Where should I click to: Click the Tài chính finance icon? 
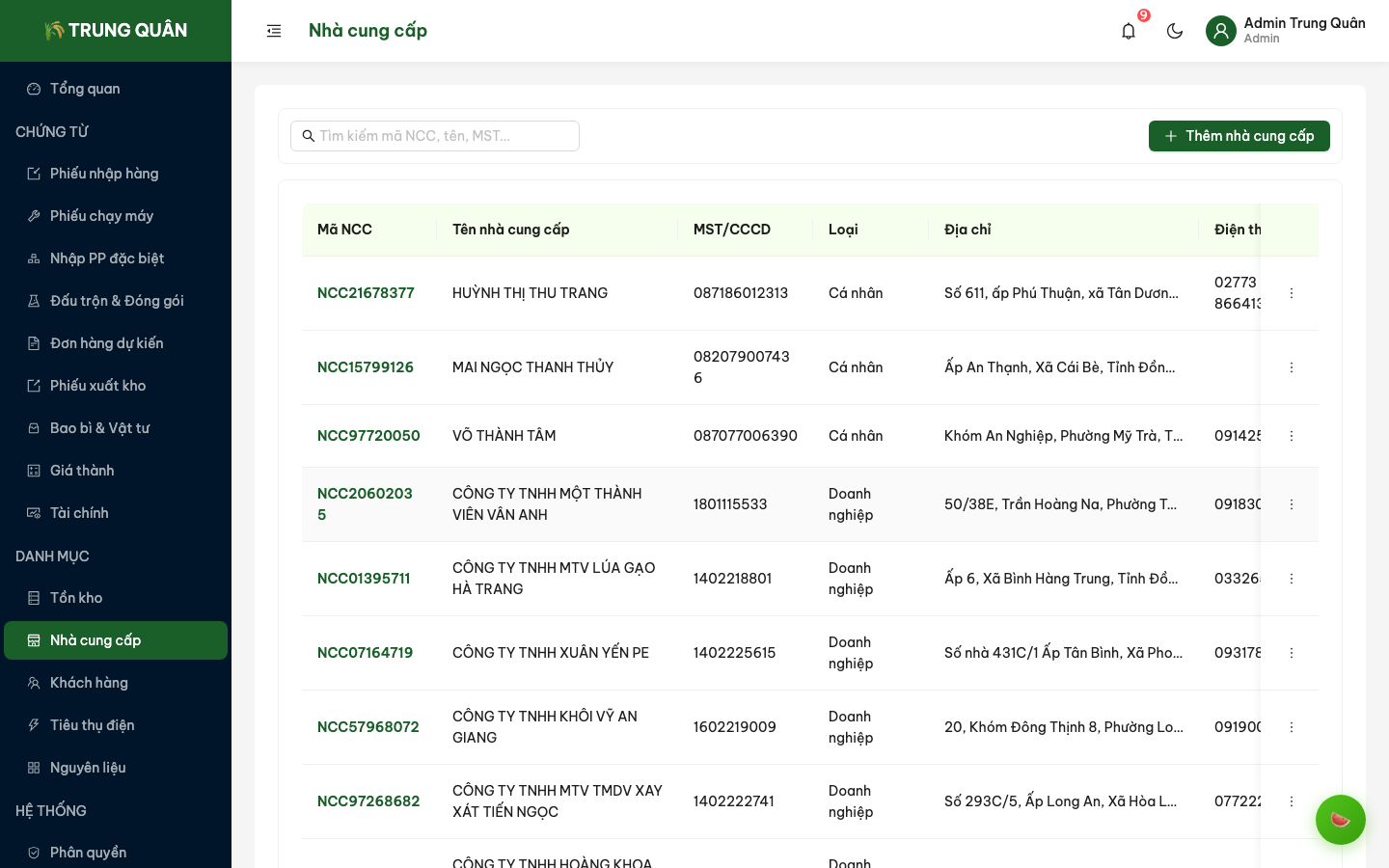(34, 513)
